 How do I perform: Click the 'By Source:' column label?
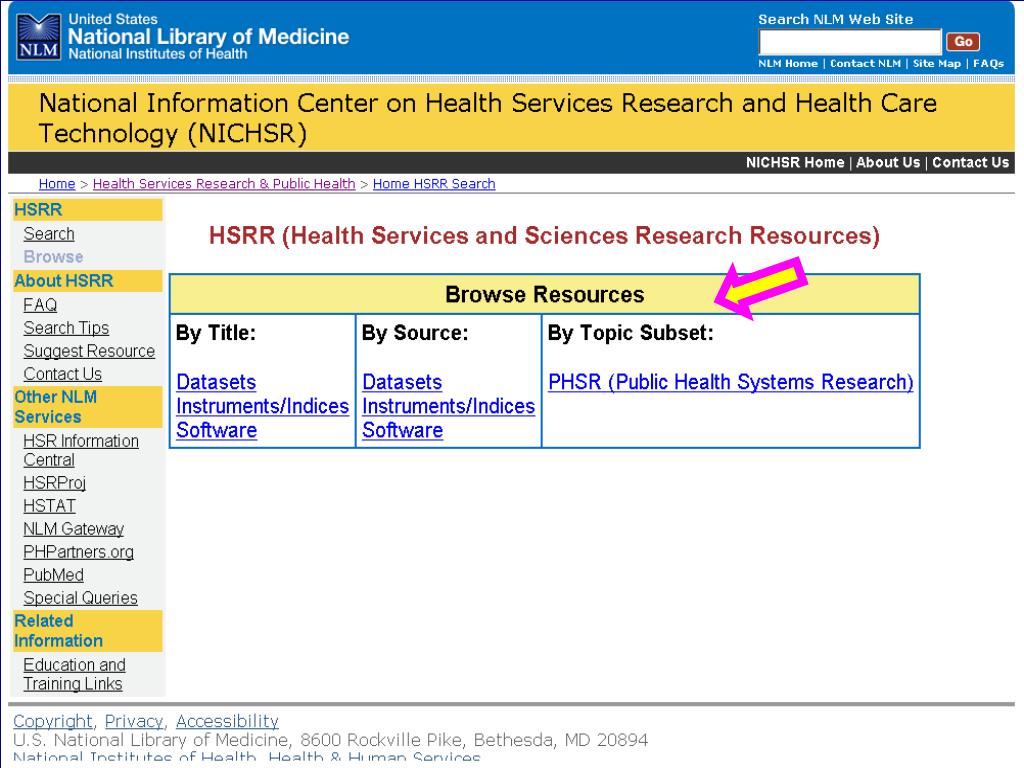point(415,333)
